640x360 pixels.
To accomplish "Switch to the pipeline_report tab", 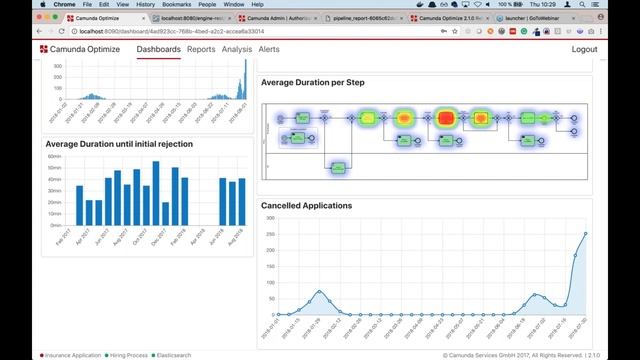I will coord(363,18).
